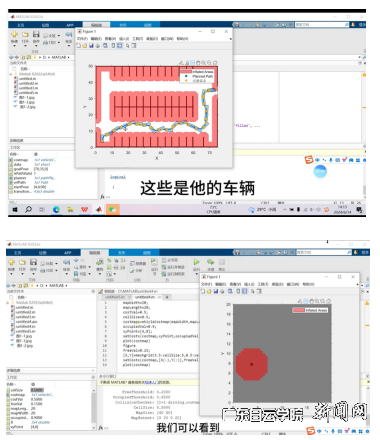380x440 pixels.
Task: Open New dropdown arrow in top MATLAB window
Action: tap(14, 46)
